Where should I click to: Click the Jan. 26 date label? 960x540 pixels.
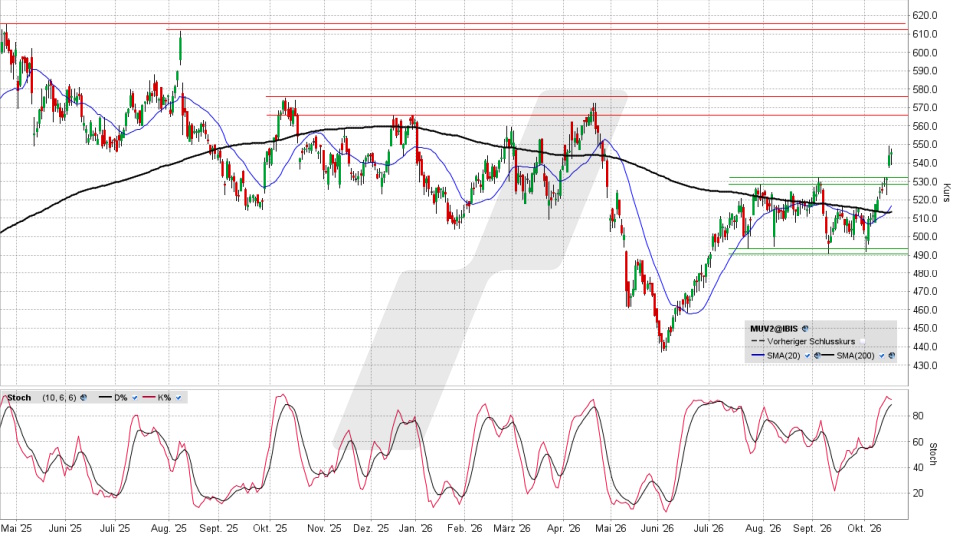pos(414,528)
